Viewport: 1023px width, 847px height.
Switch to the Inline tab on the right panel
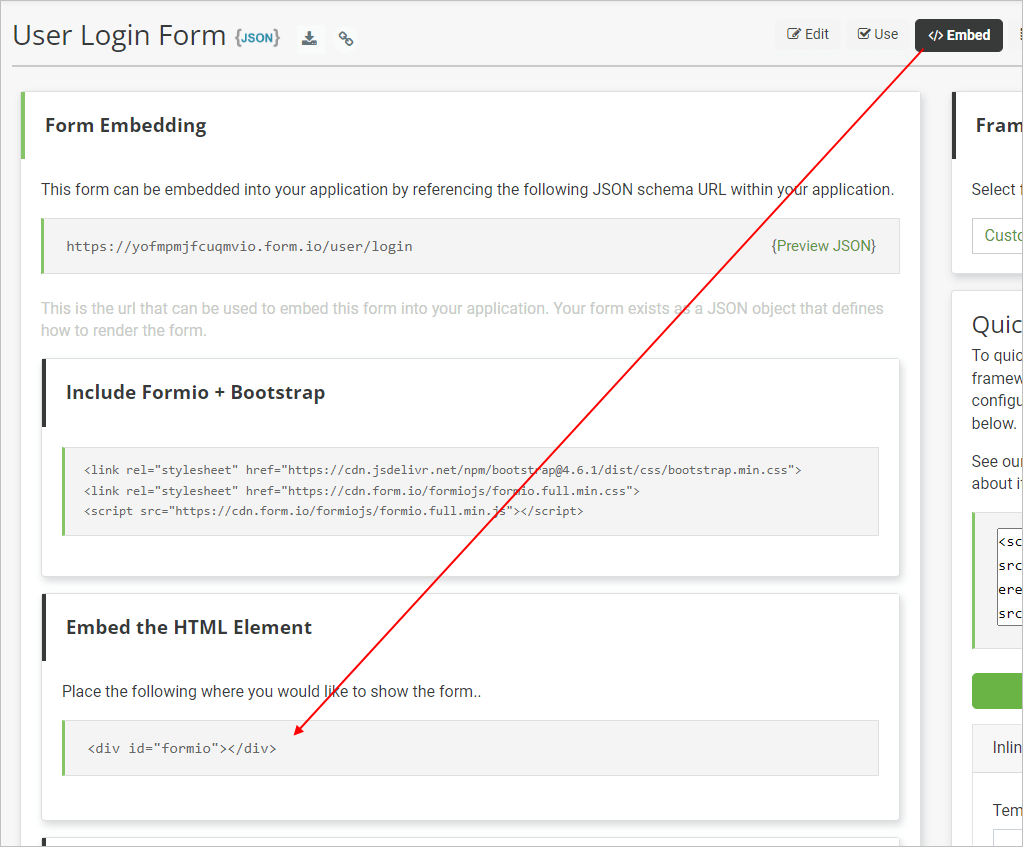pos(1004,747)
